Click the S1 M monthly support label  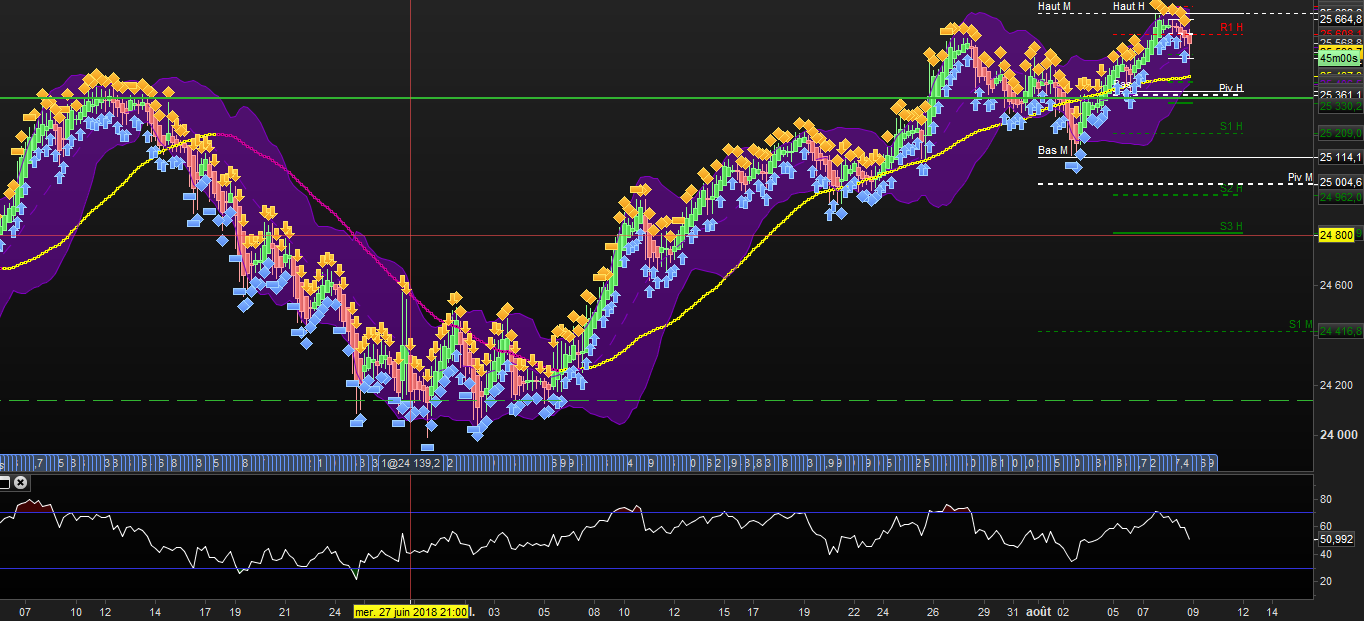pyautogui.click(x=1299, y=324)
